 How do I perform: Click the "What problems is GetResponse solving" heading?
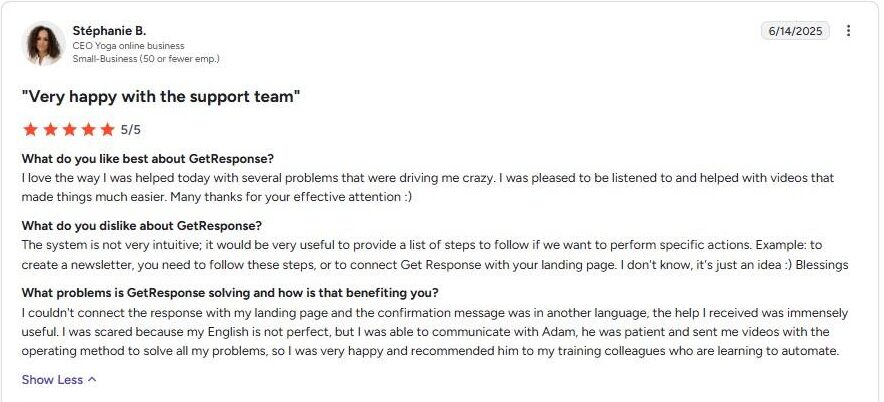tap(230, 293)
